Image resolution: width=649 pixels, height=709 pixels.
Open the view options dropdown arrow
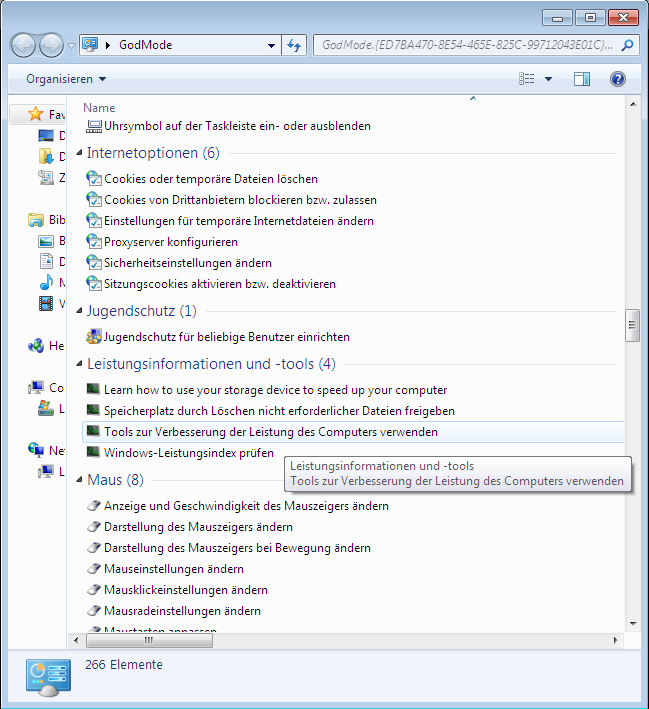[548, 79]
